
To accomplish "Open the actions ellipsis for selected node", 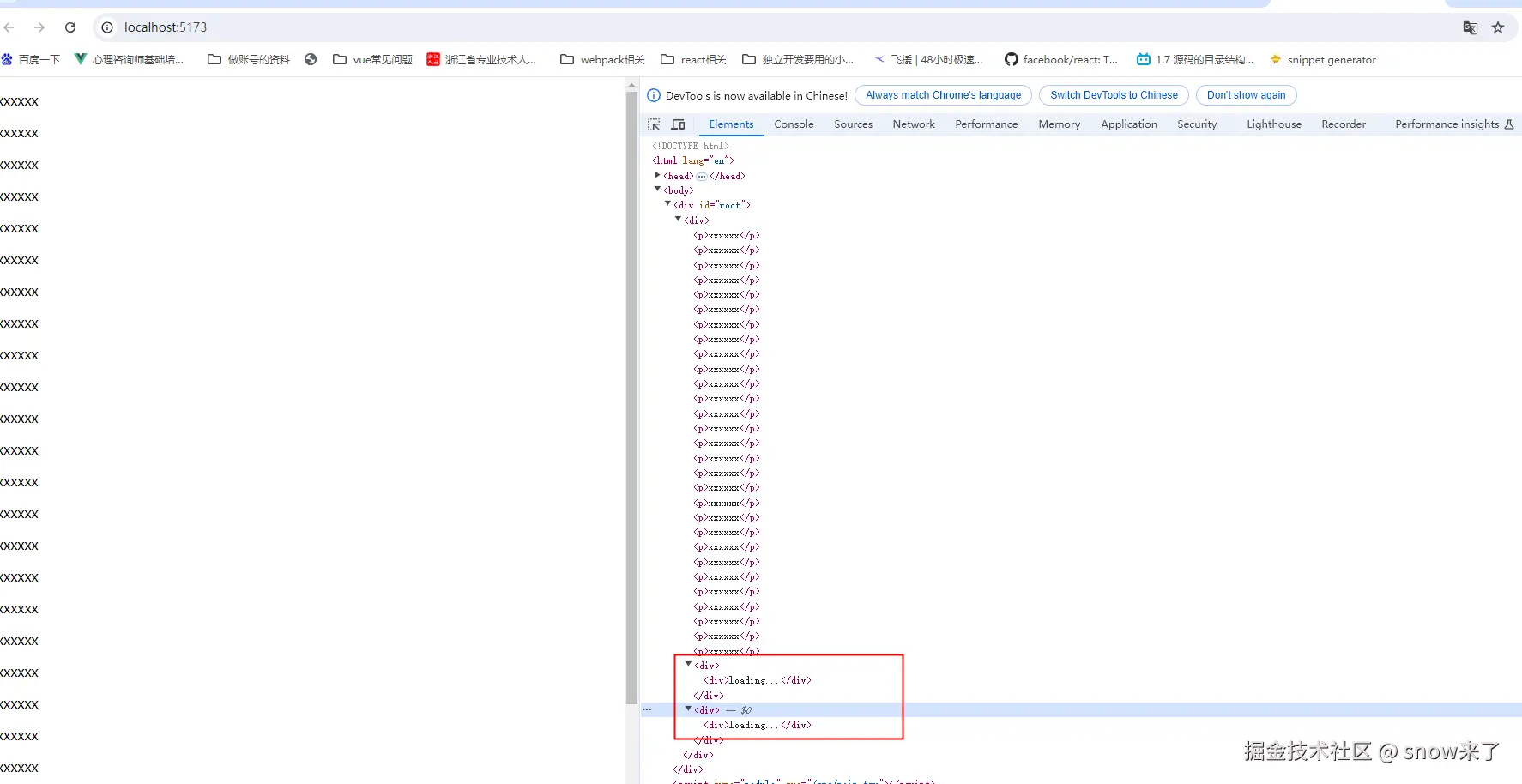I will (x=647, y=709).
